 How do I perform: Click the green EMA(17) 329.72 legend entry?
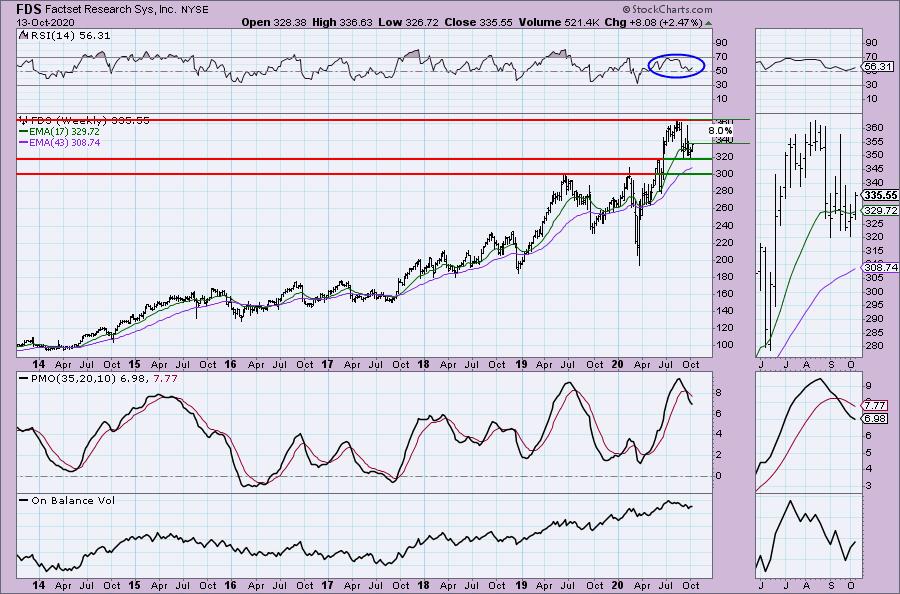[x=59, y=131]
